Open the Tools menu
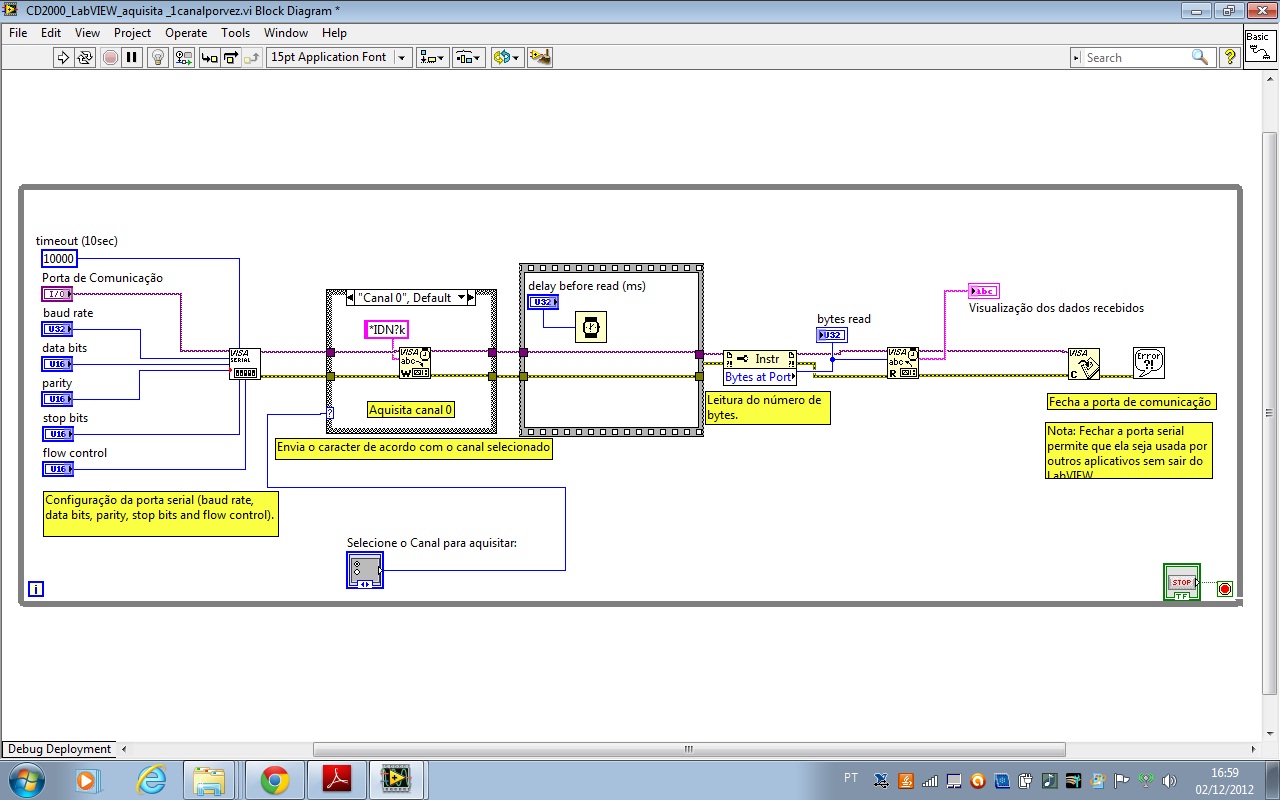The height and width of the screenshot is (800, 1280). coord(235,33)
